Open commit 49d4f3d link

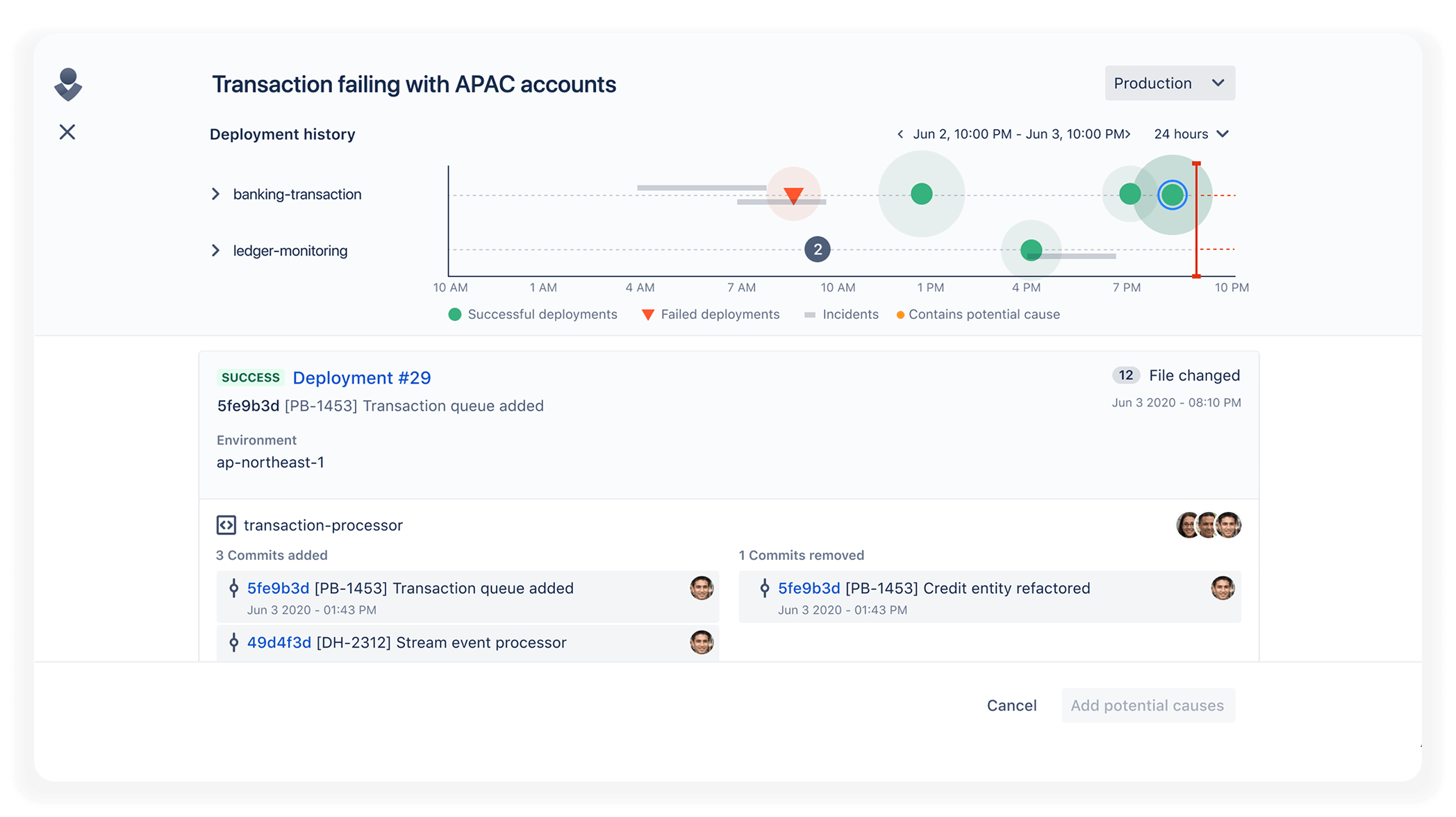coord(279,643)
